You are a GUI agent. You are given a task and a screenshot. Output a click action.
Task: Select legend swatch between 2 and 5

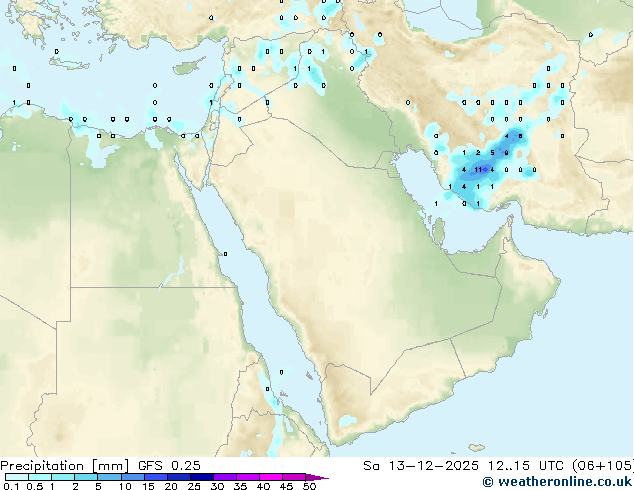coord(86,477)
